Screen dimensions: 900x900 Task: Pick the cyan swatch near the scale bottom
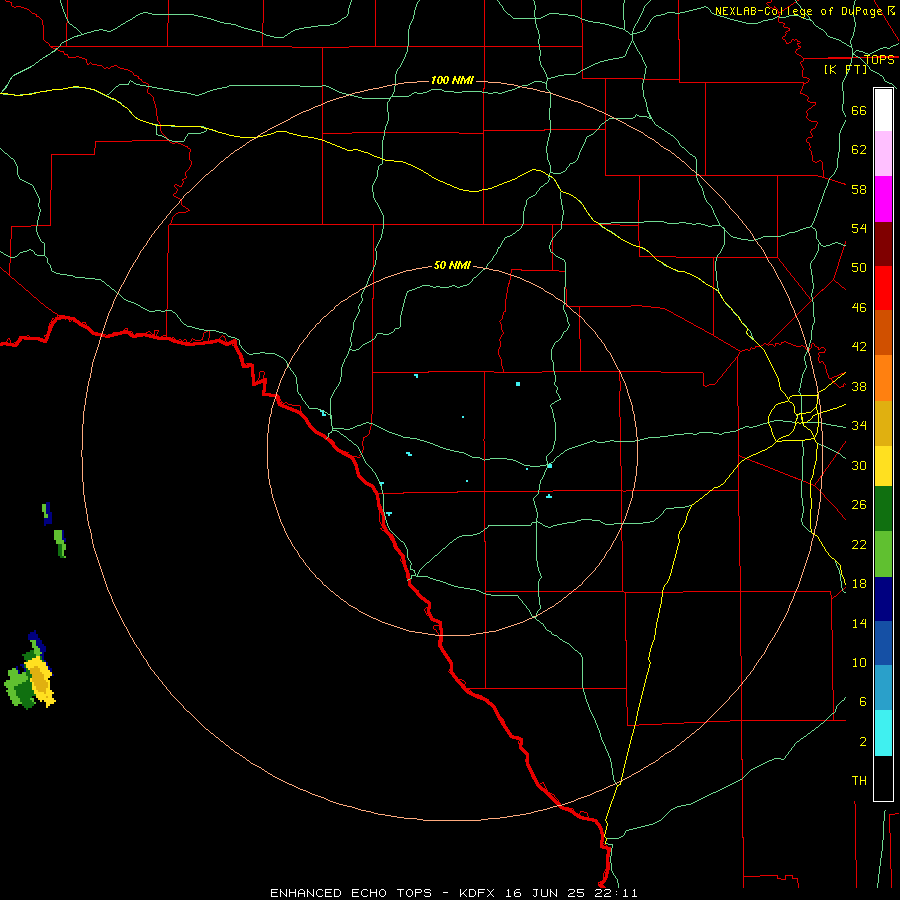(x=883, y=733)
